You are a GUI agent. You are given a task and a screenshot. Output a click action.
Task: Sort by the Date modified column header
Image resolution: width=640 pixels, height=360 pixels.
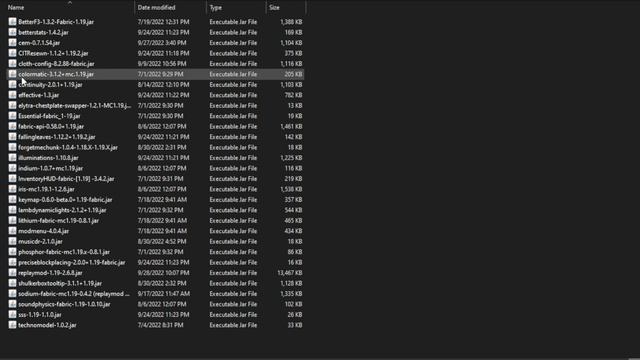156,7
